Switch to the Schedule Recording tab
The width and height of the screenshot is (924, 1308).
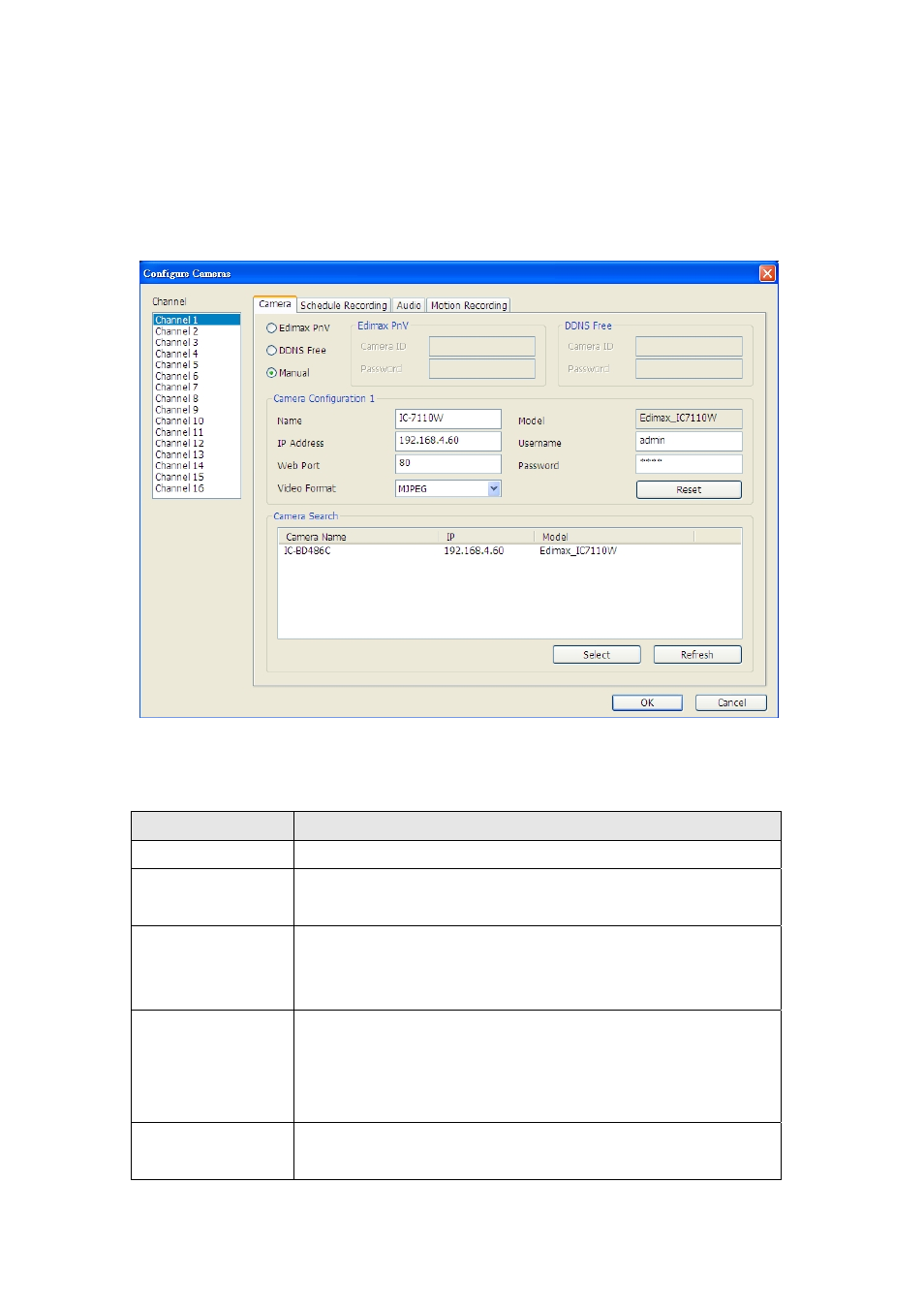(x=343, y=305)
